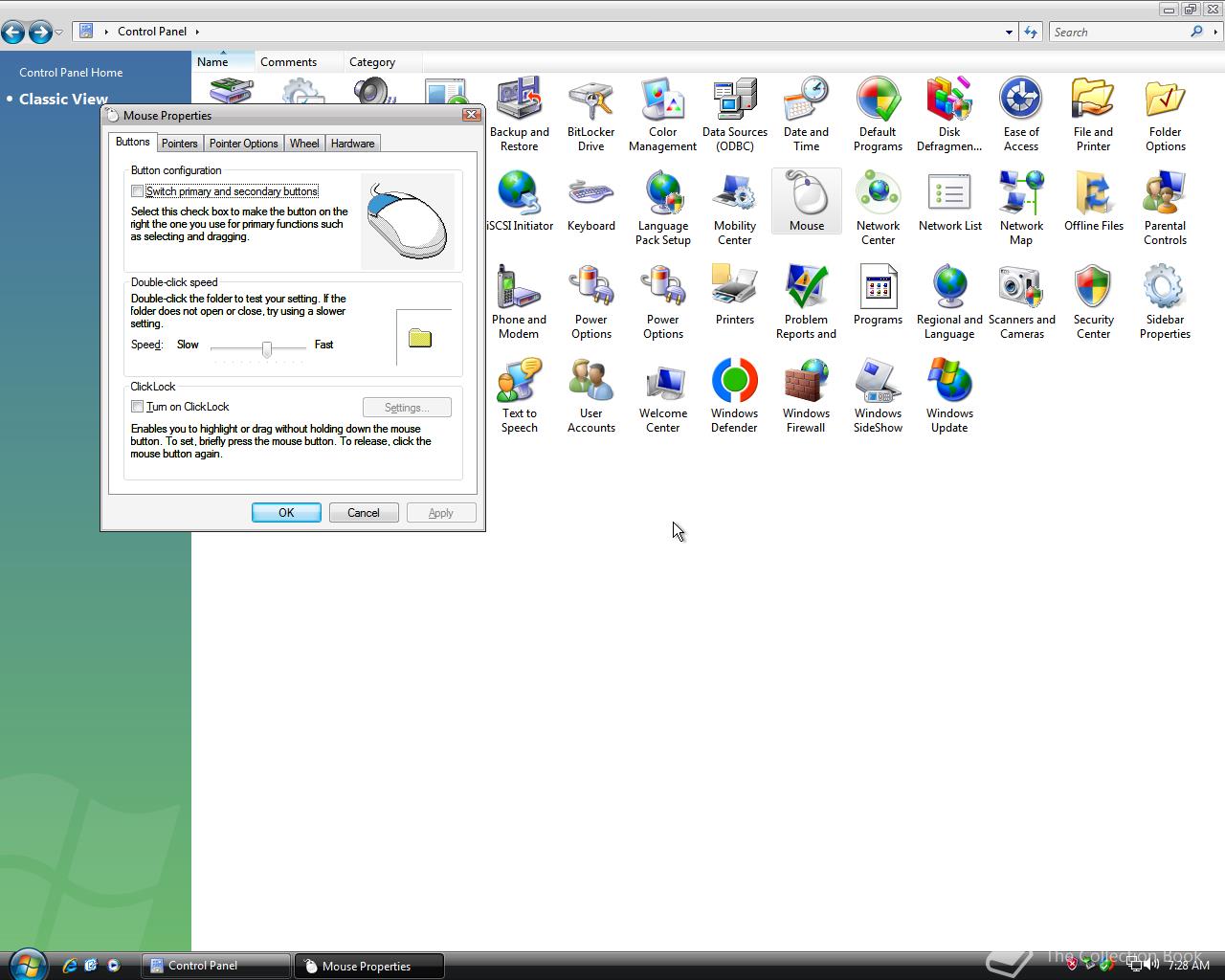This screenshot has height=980, width=1225.
Task: Launch Internet Explorer from Quick Launch
Action: [70, 966]
